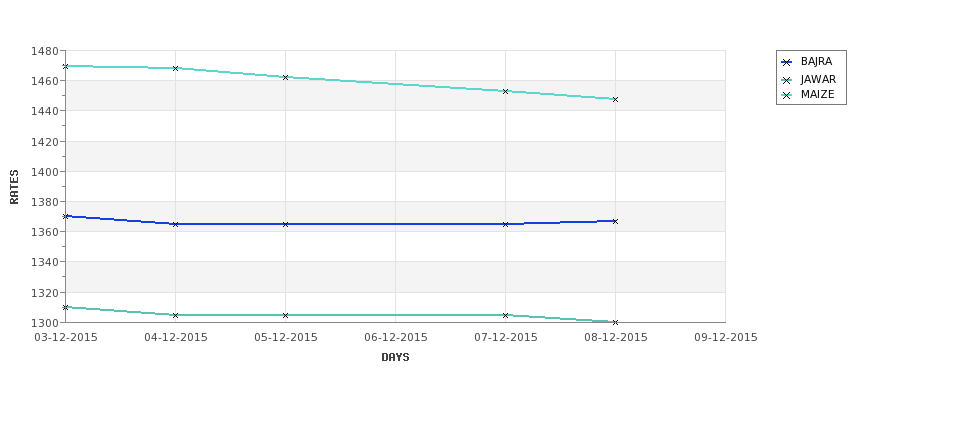Select JAWAR data point on 07-12-2015

[506, 316]
